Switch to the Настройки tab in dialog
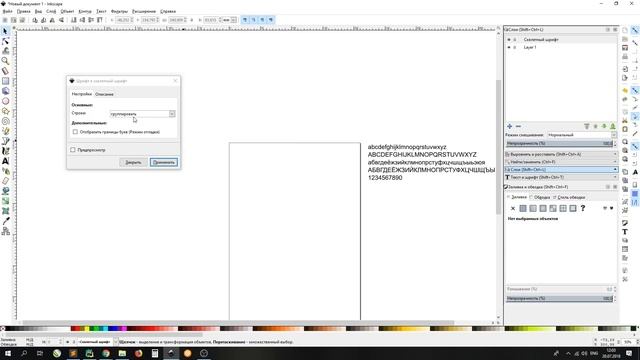Screen dimensions: 640x360 (82, 94)
